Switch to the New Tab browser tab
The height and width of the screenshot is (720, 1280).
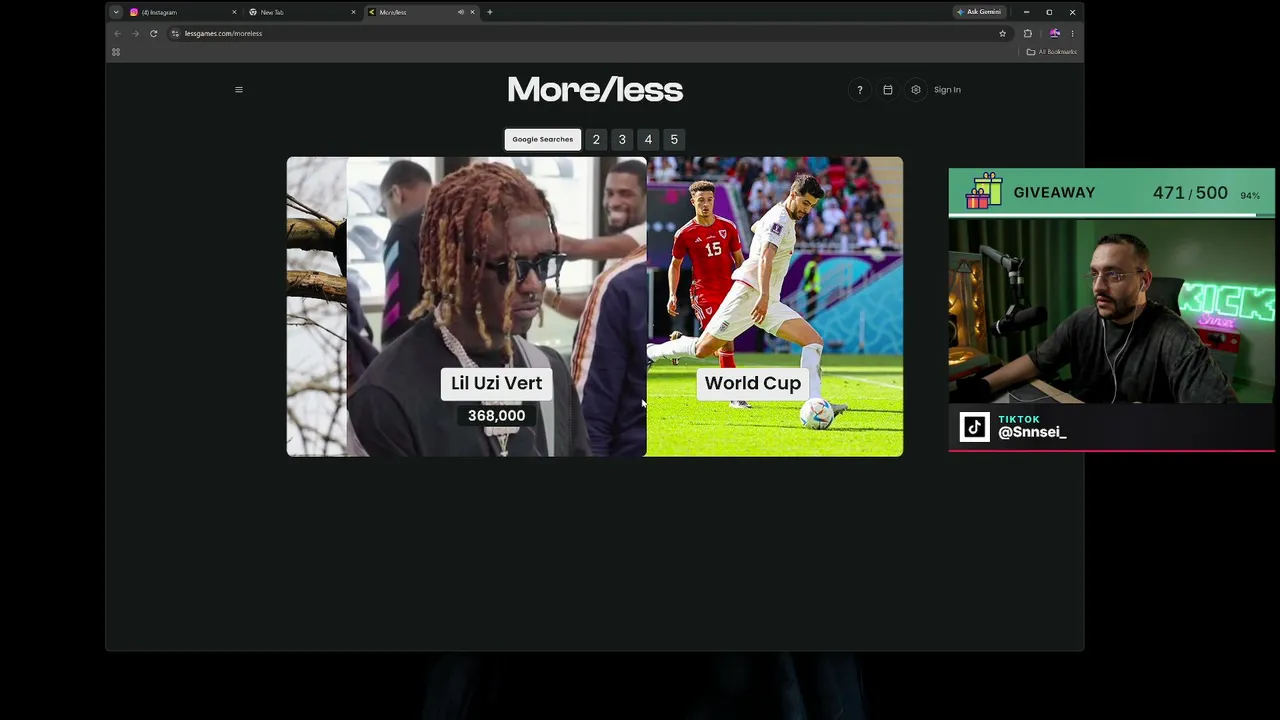[300, 12]
